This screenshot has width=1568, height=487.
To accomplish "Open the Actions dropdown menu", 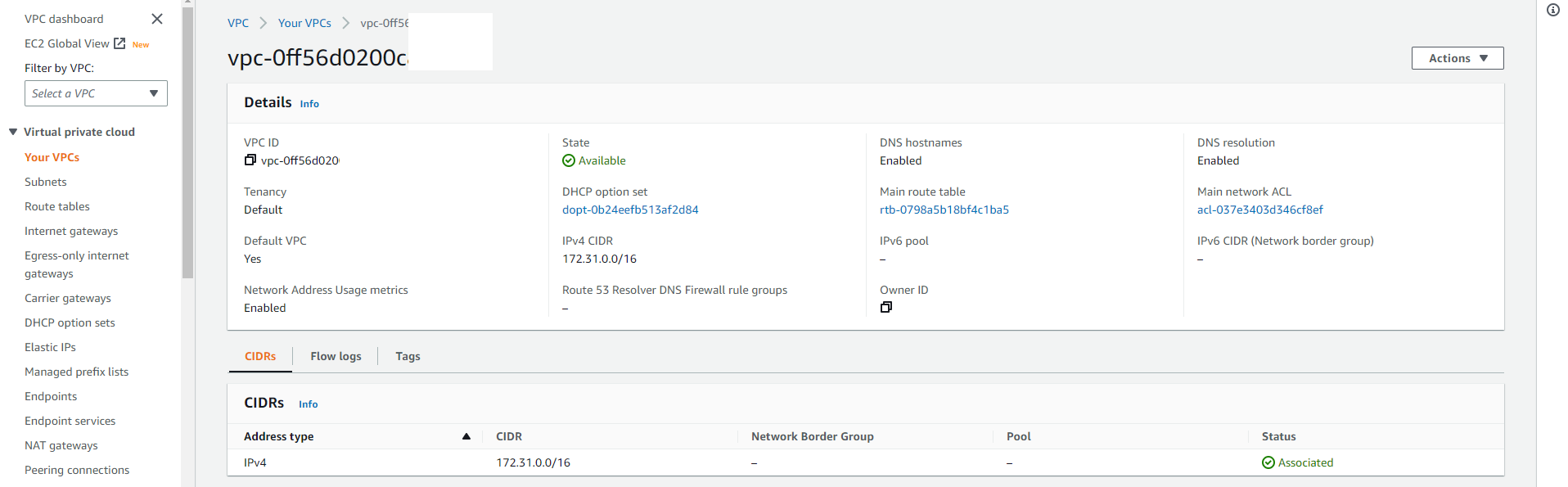I will [x=1458, y=58].
